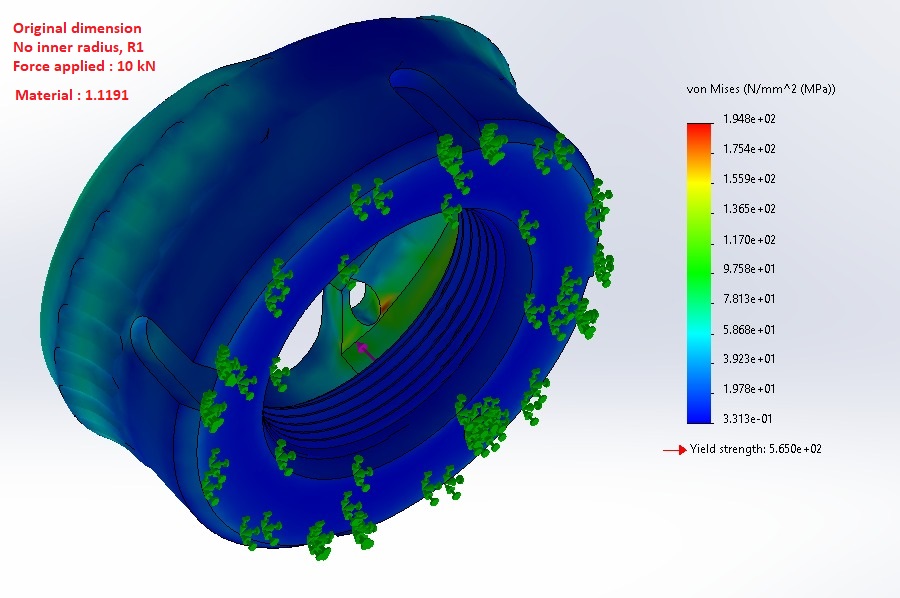Select the legend value 1.365e+02
The width and height of the screenshot is (900, 598).
749,208
